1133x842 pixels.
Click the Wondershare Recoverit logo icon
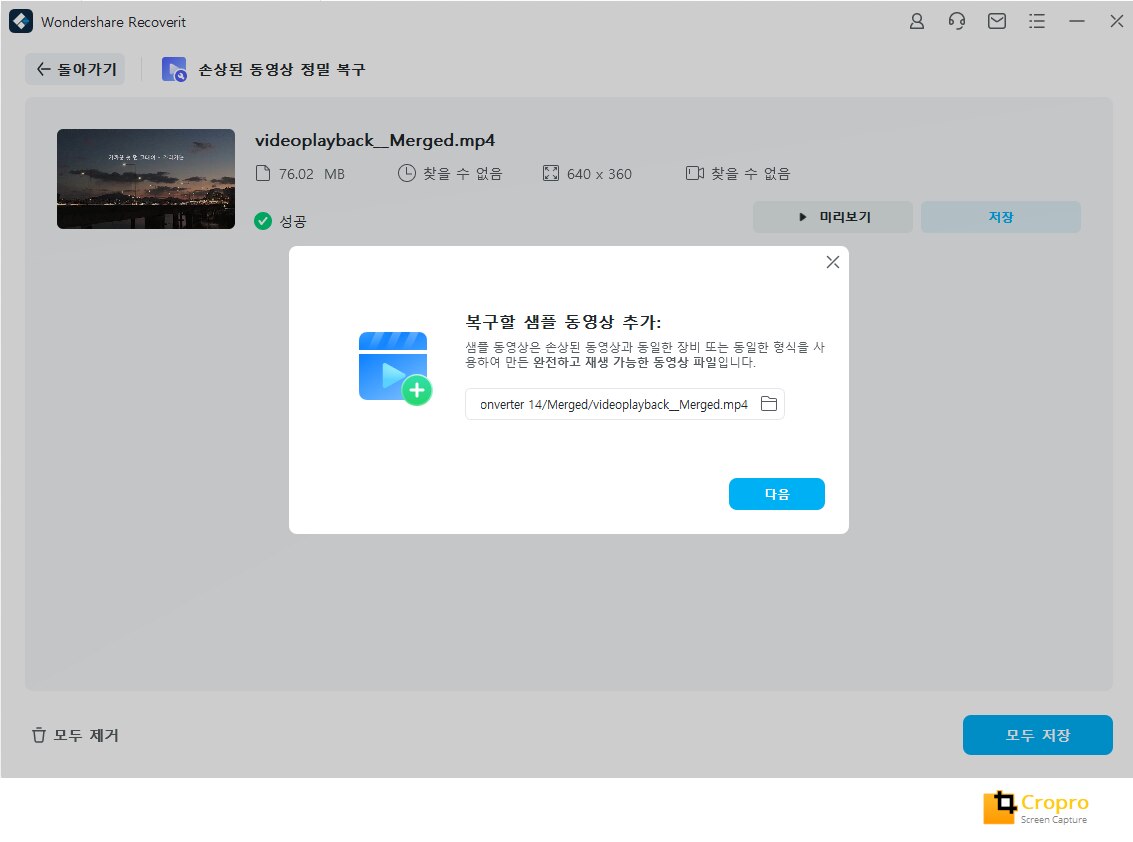tap(21, 22)
